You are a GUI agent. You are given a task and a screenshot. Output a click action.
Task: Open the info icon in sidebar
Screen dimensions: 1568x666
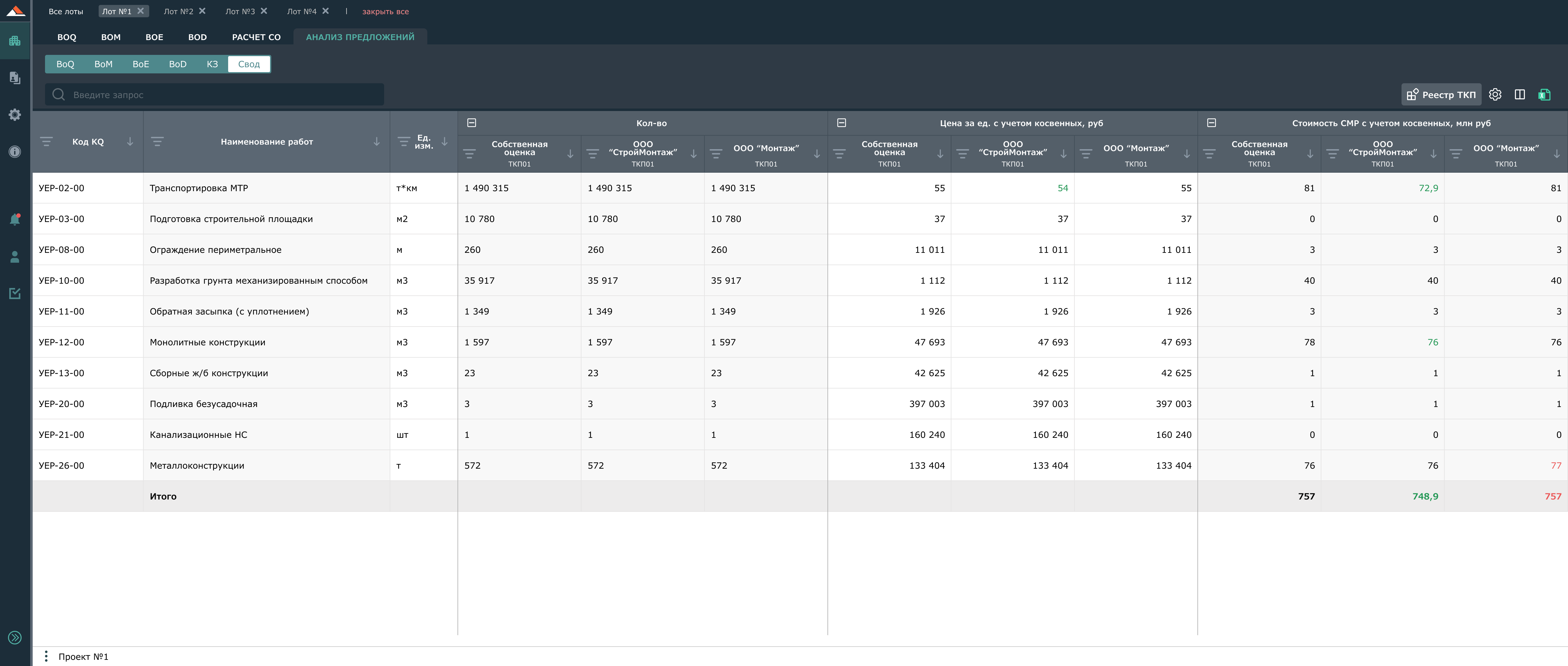[14, 152]
